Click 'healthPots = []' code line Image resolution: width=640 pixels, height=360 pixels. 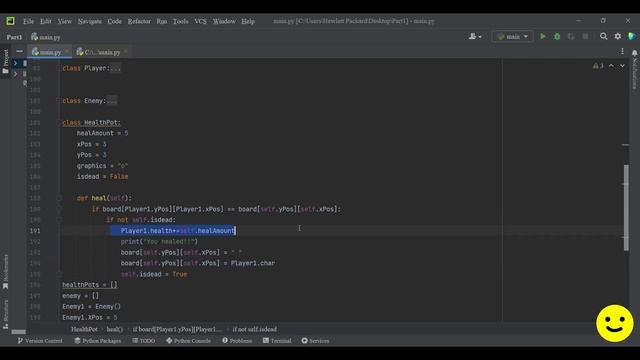(90, 284)
